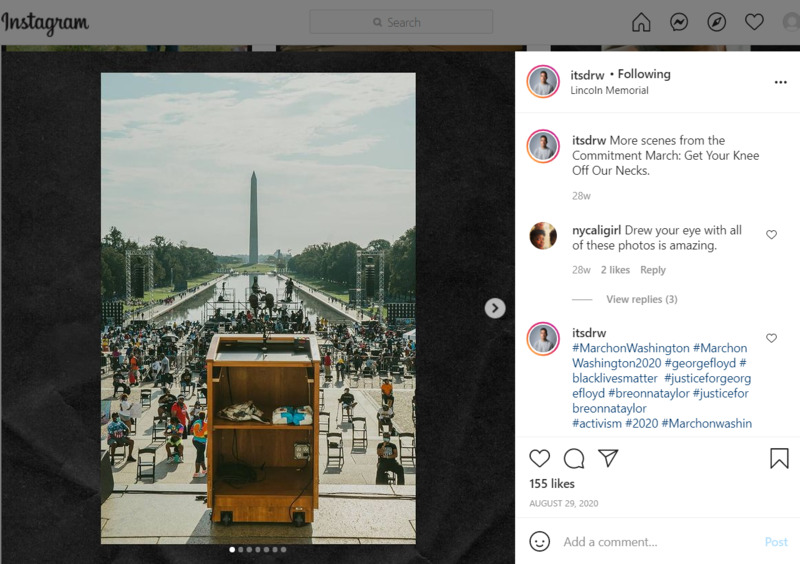This screenshot has width=800, height=564.
Task: Click the Following status button
Action: tap(643, 74)
